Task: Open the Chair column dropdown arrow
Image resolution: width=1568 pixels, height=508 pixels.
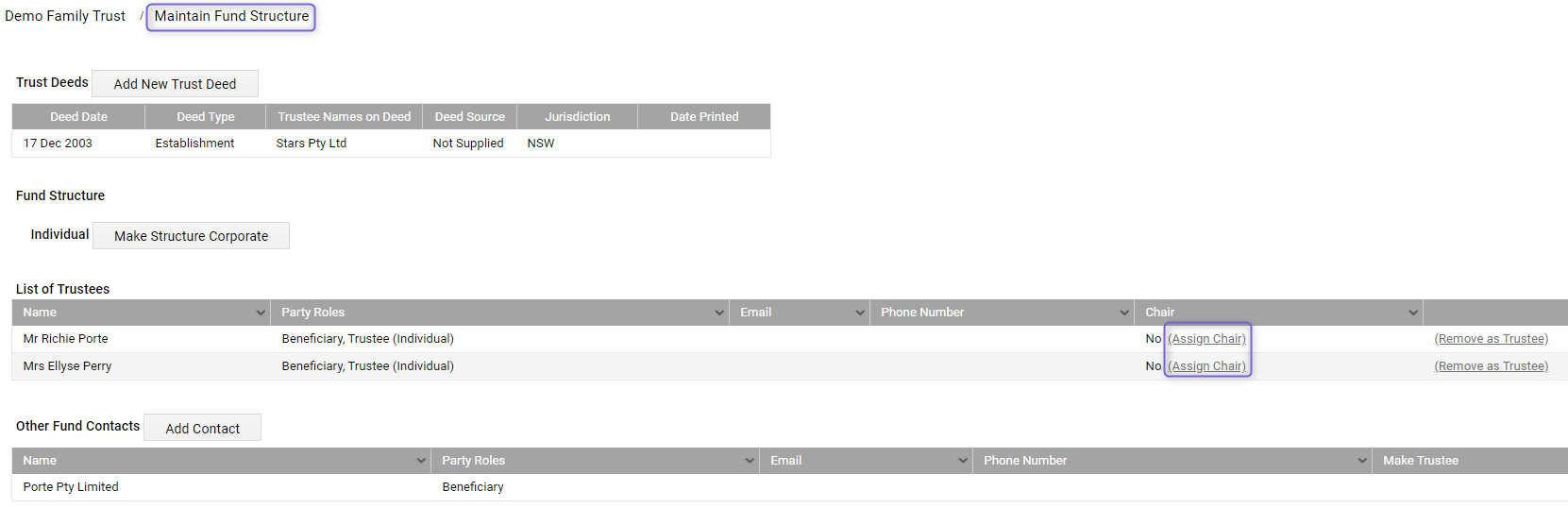Action: (x=1413, y=313)
